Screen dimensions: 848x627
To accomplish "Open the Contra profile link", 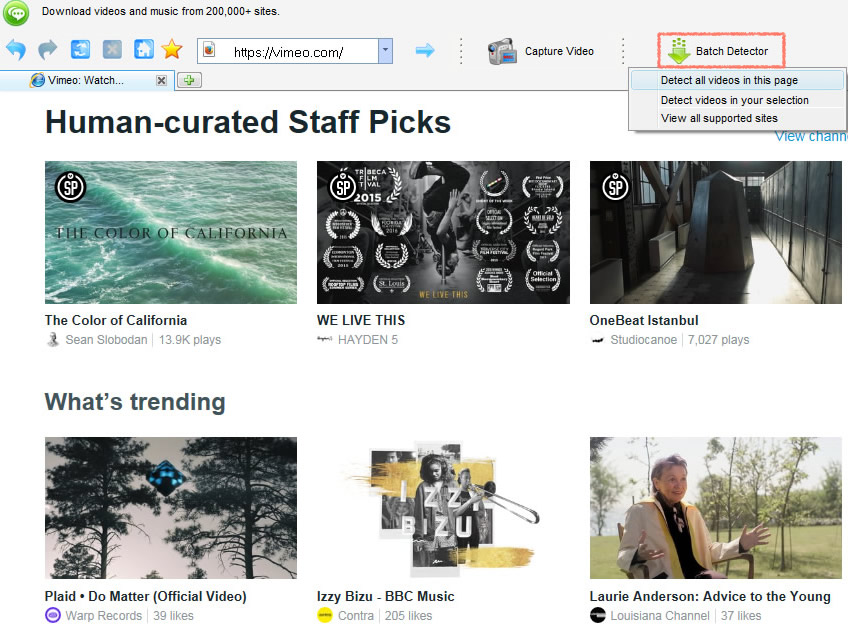I will (x=356, y=616).
